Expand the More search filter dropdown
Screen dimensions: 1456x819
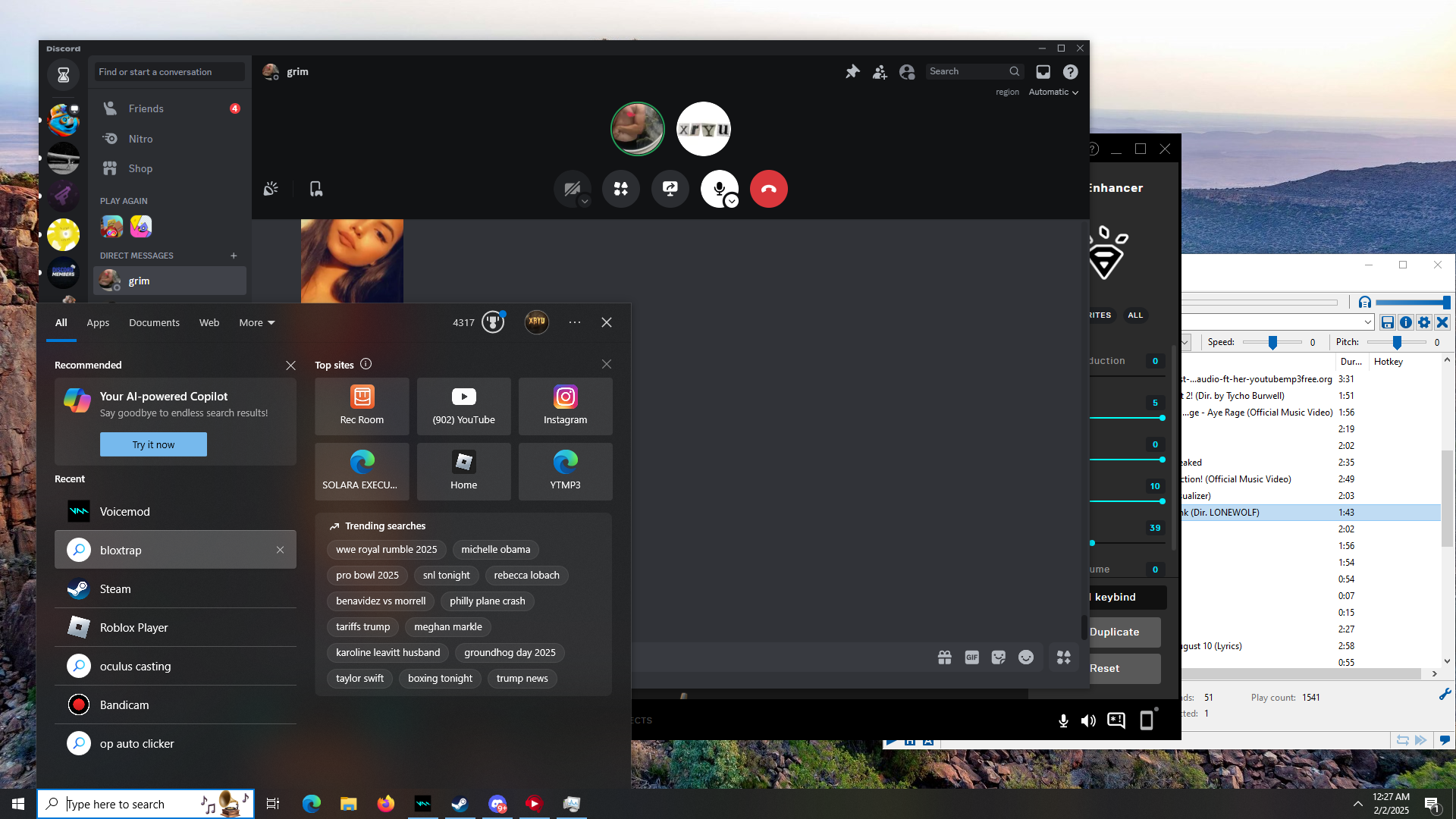coord(256,322)
